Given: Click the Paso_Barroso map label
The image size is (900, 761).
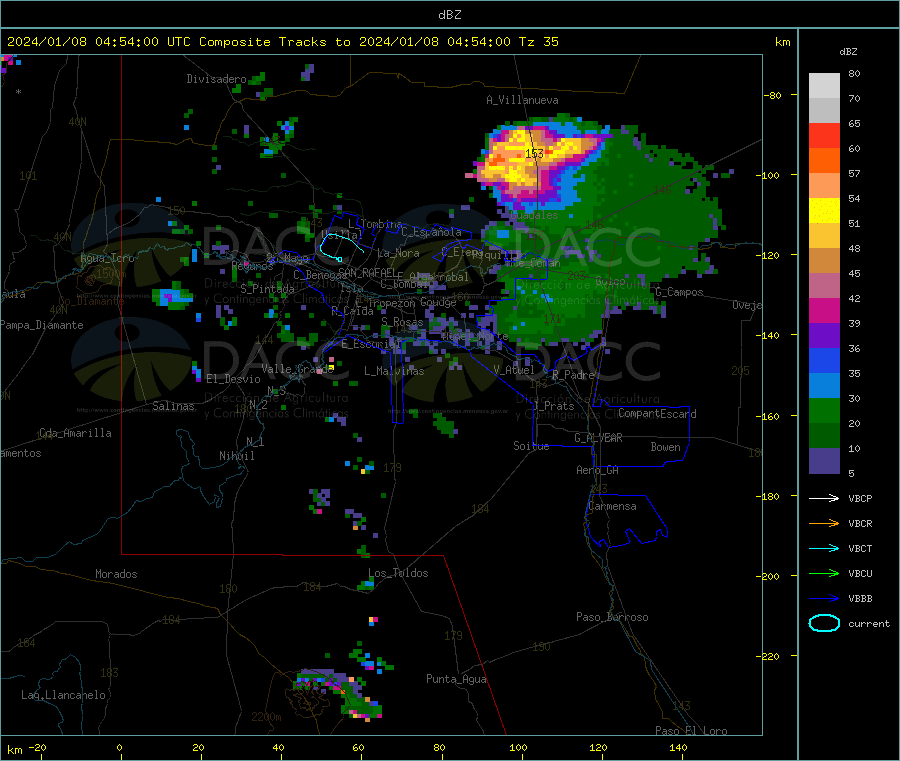Looking at the screenshot, I should (612, 617).
